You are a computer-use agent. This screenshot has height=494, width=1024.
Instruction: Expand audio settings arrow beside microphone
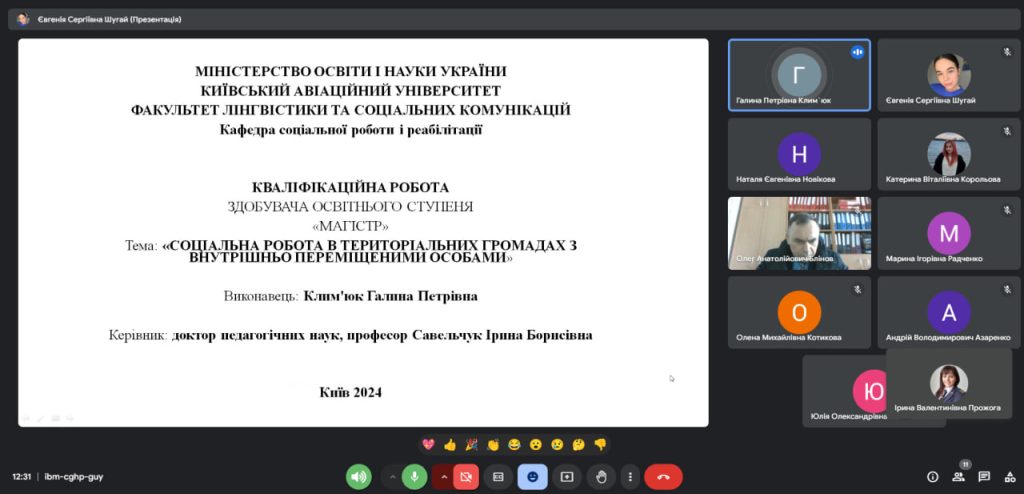click(x=391, y=477)
